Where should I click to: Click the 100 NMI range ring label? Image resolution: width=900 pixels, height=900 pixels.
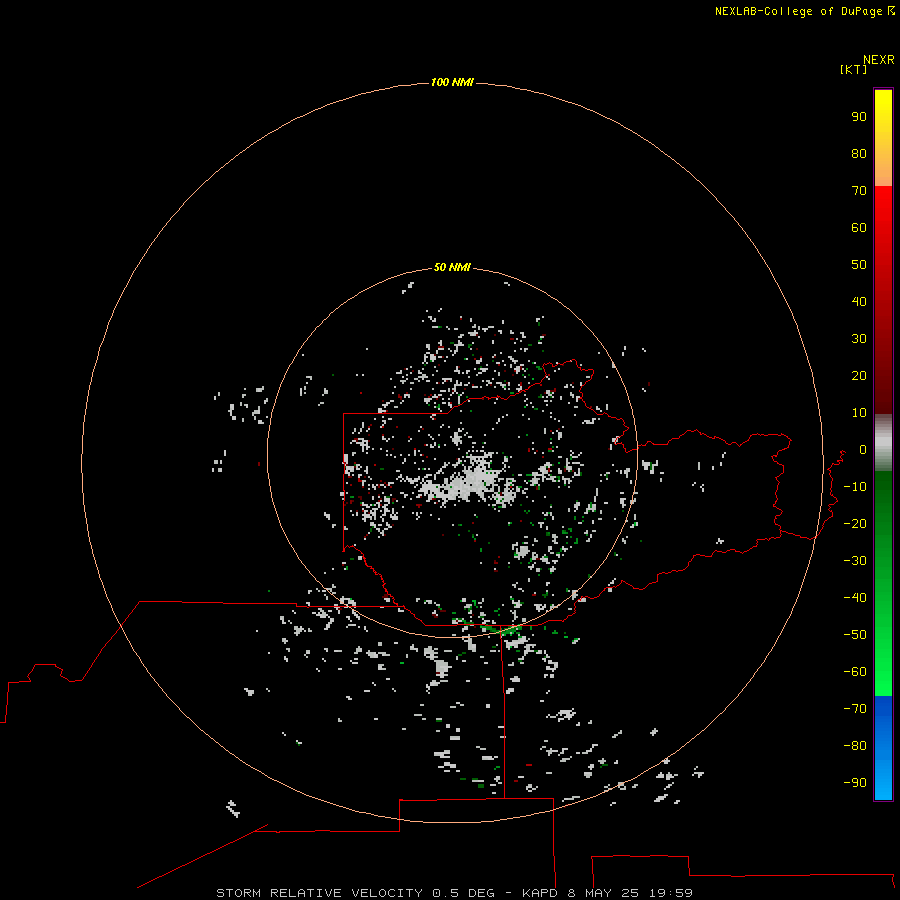tap(452, 83)
